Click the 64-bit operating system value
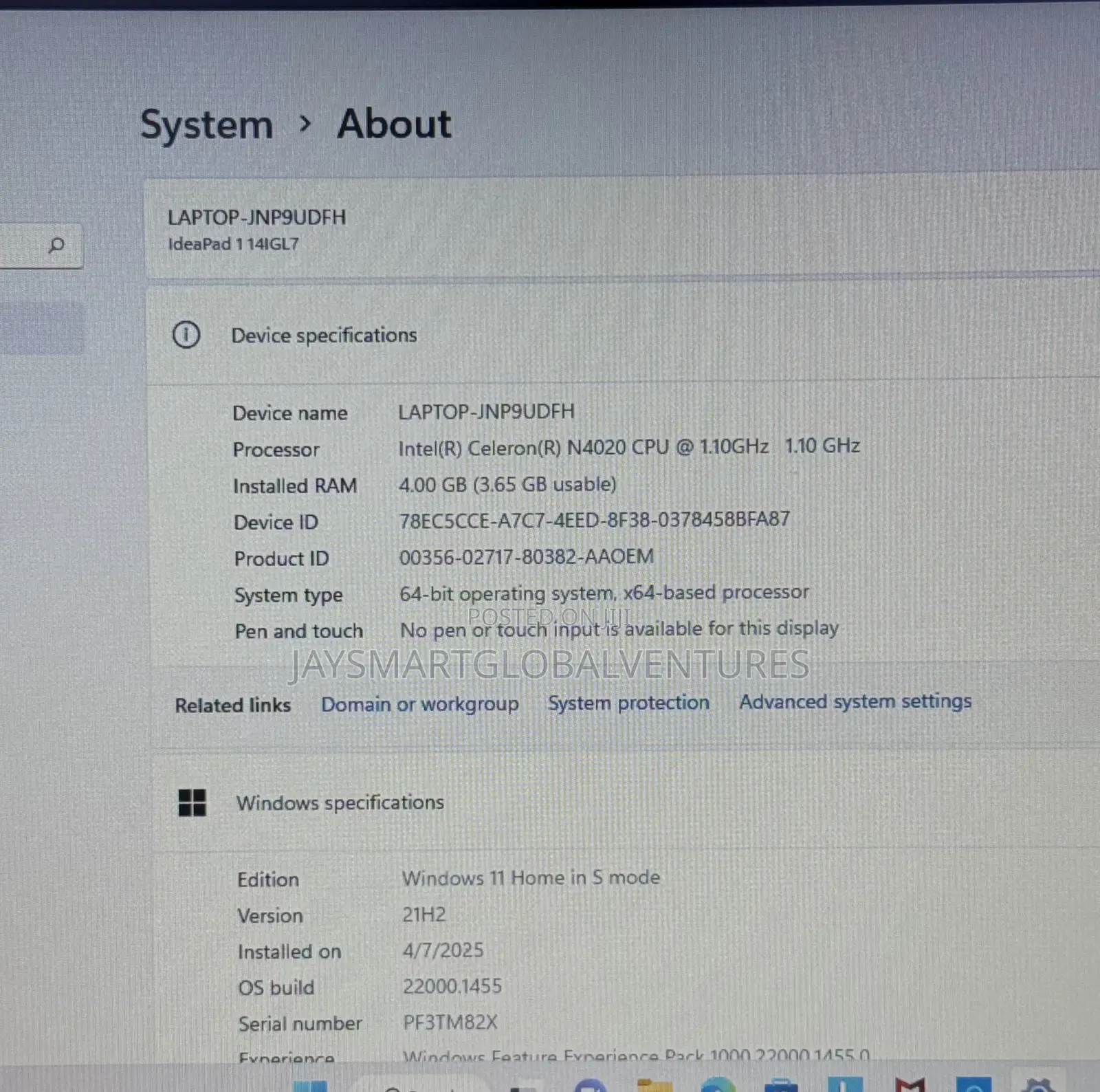Image resolution: width=1100 pixels, height=1092 pixels. (x=604, y=593)
